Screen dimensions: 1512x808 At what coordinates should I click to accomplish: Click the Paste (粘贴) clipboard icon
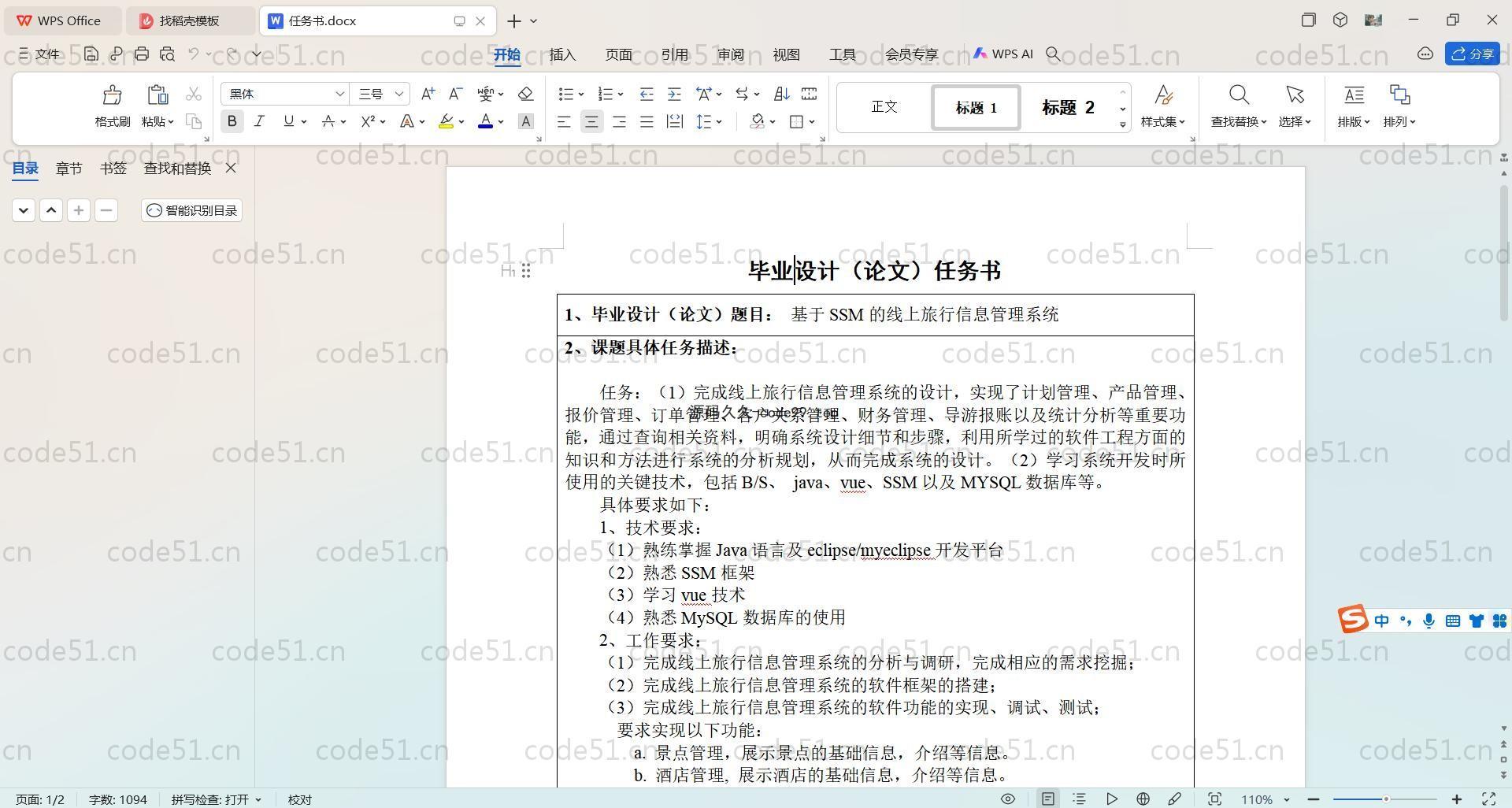point(157,95)
